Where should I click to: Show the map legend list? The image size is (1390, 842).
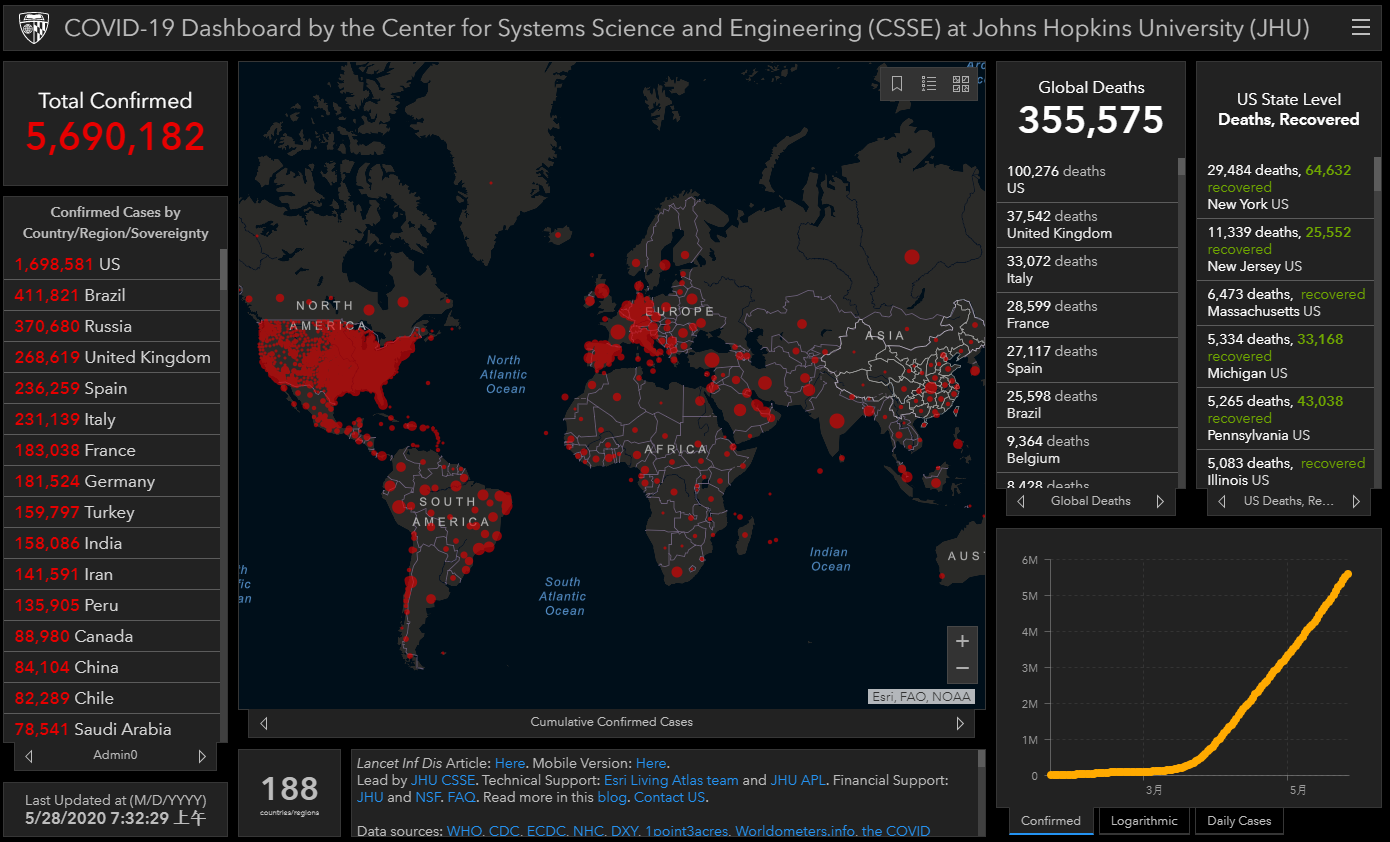coord(929,84)
